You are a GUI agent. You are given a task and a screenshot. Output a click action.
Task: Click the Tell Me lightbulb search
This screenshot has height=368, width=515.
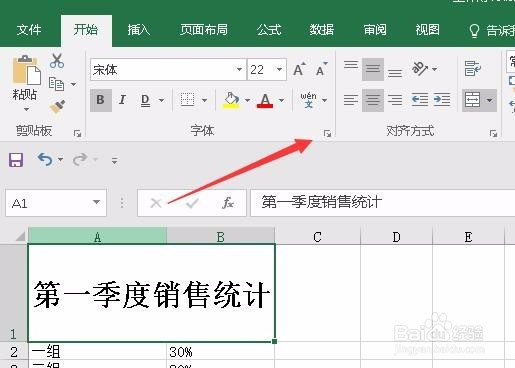(474, 31)
